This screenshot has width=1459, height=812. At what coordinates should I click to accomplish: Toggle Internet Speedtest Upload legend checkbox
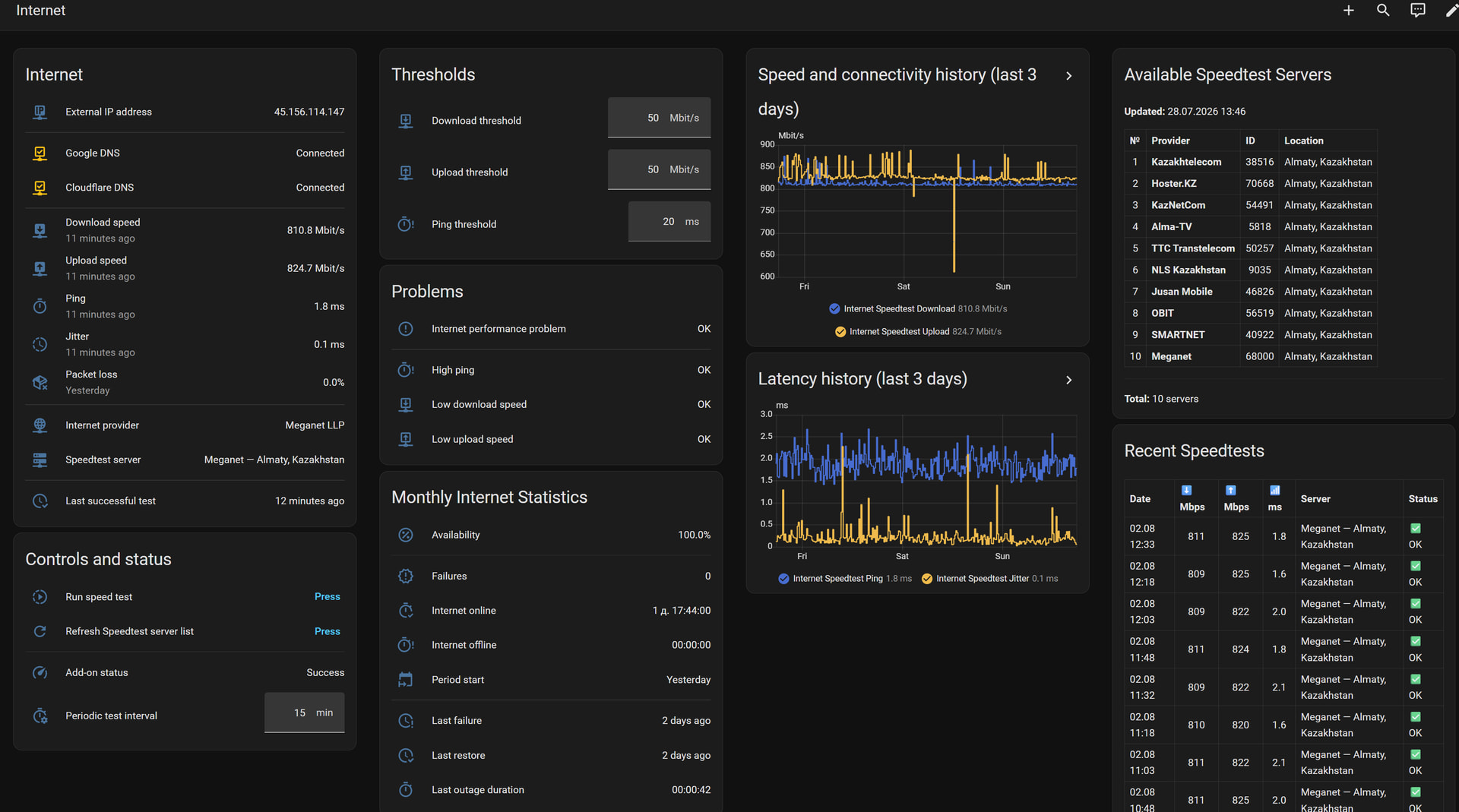pyautogui.click(x=840, y=332)
